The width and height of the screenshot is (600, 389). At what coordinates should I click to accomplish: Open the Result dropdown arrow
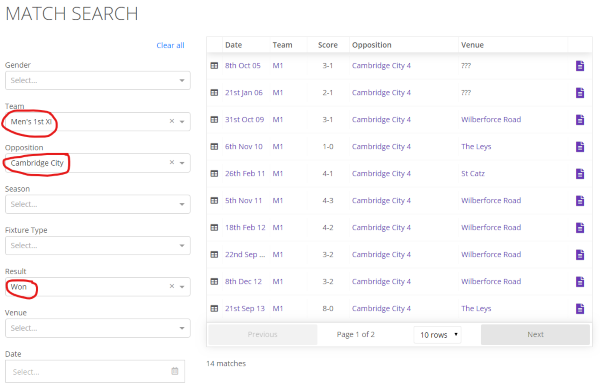(x=182, y=287)
